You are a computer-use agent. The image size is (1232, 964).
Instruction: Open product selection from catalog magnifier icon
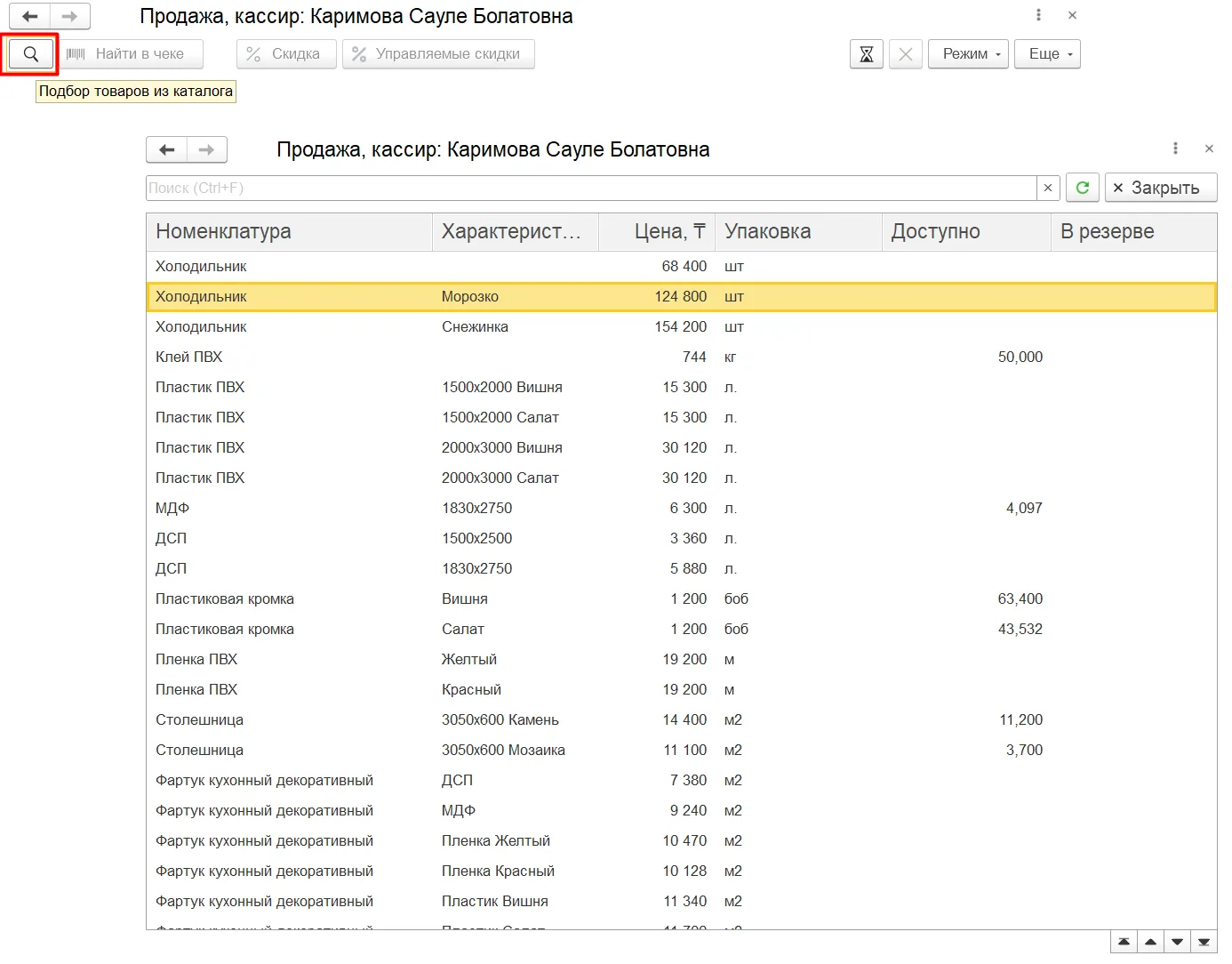coord(31,54)
